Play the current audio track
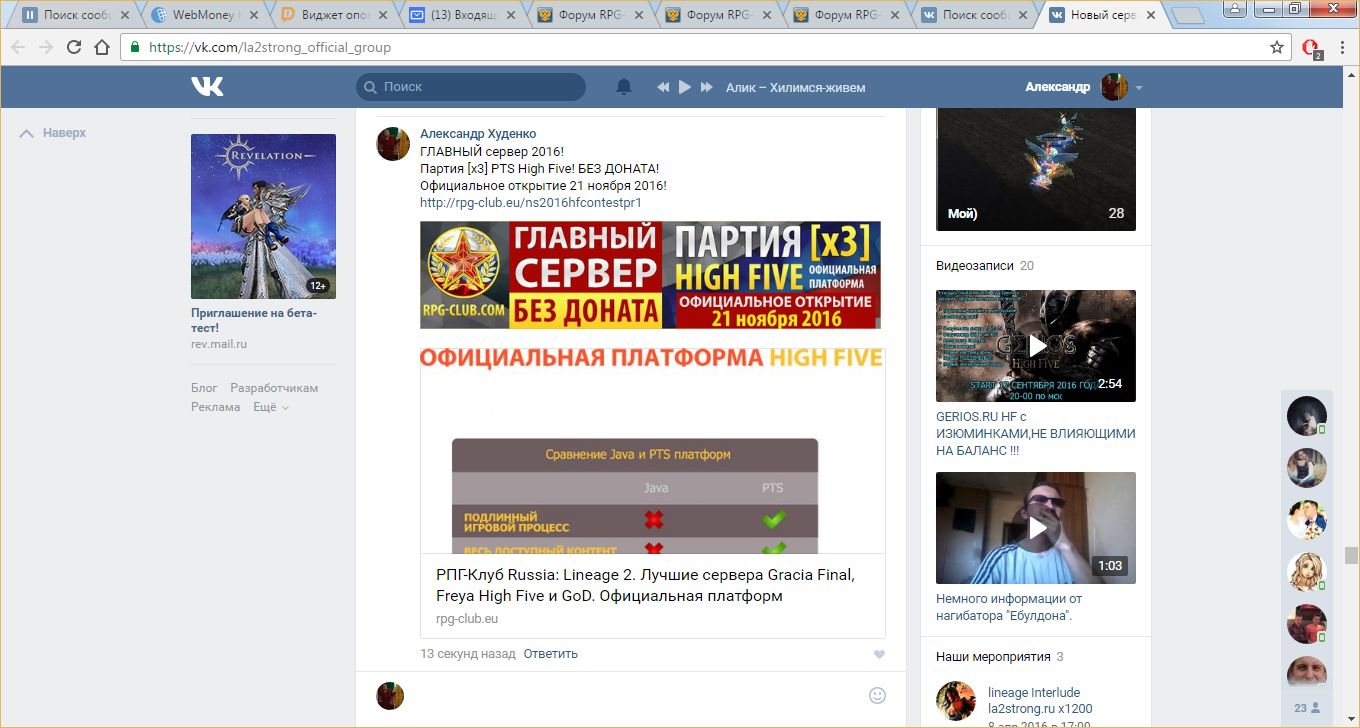This screenshot has height=728, width=1360. (x=685, y=87)
